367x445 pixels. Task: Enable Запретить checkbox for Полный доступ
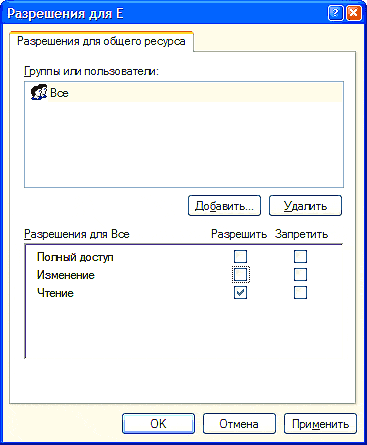(300, 257)
